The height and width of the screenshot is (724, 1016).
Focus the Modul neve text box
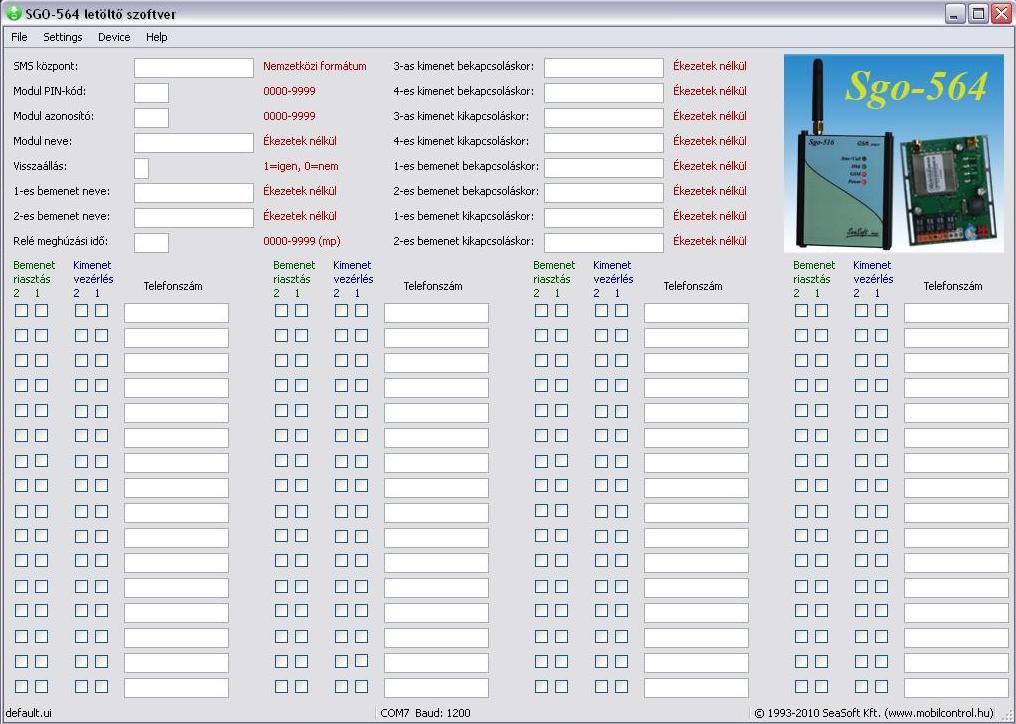pyautogui.click(x=194, y=143)
